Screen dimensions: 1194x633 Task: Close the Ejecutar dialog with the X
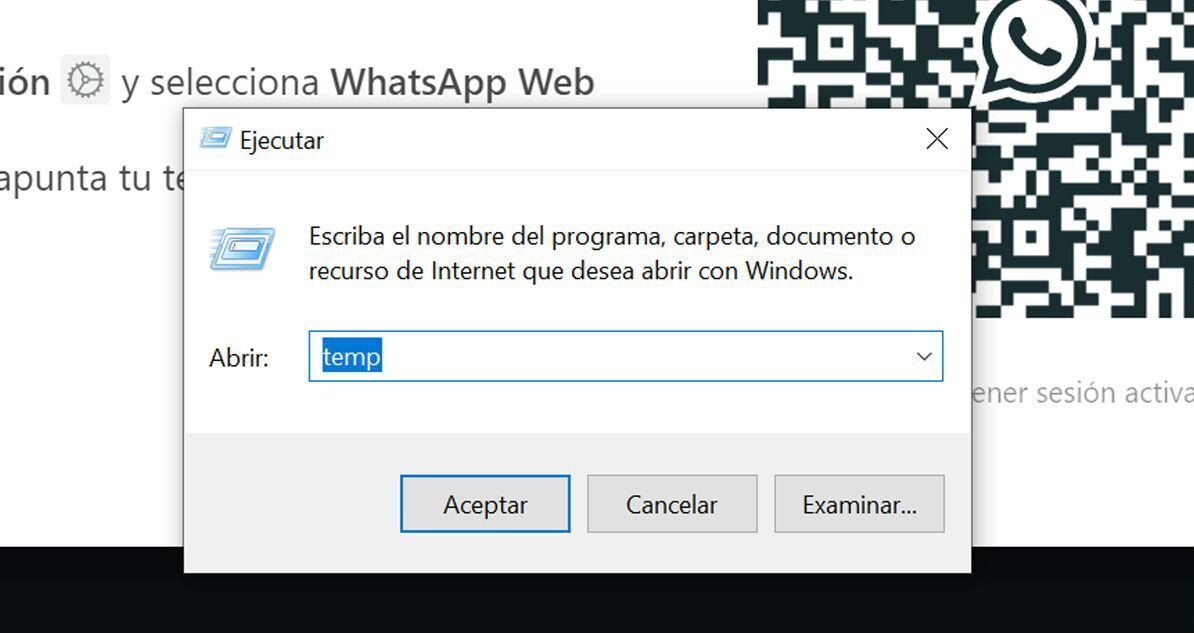click(x=937, y=139)
